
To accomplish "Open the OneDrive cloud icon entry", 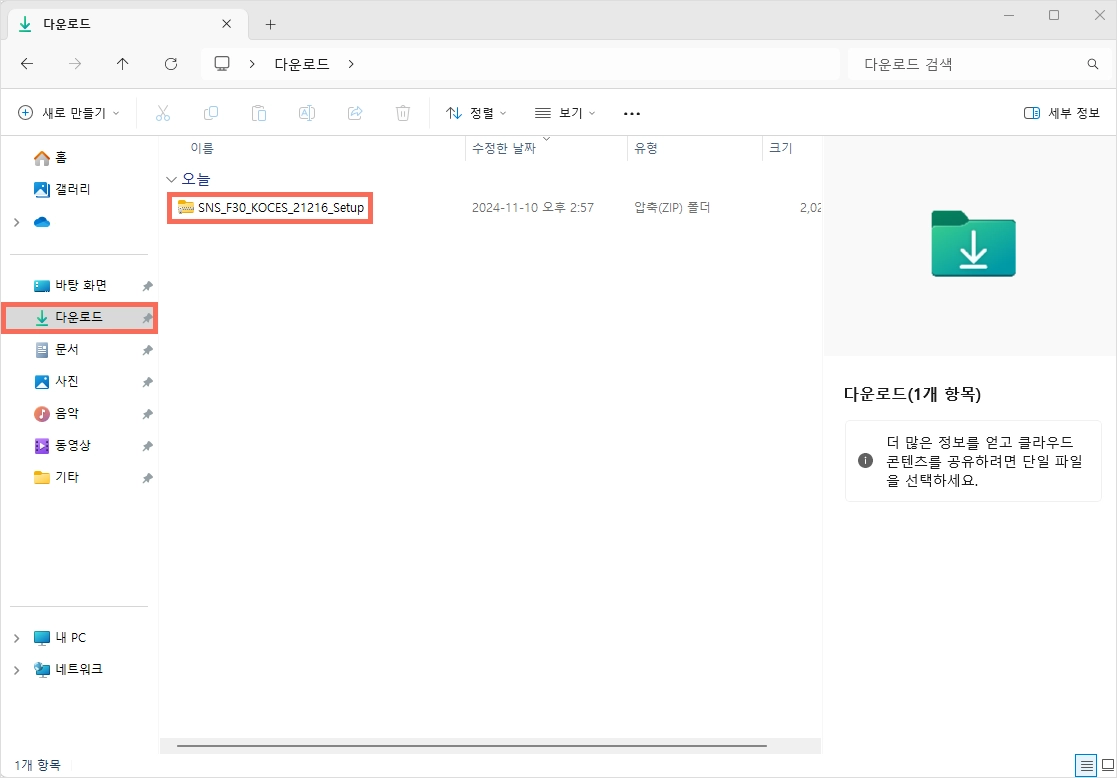I will (x=42, y=222).
